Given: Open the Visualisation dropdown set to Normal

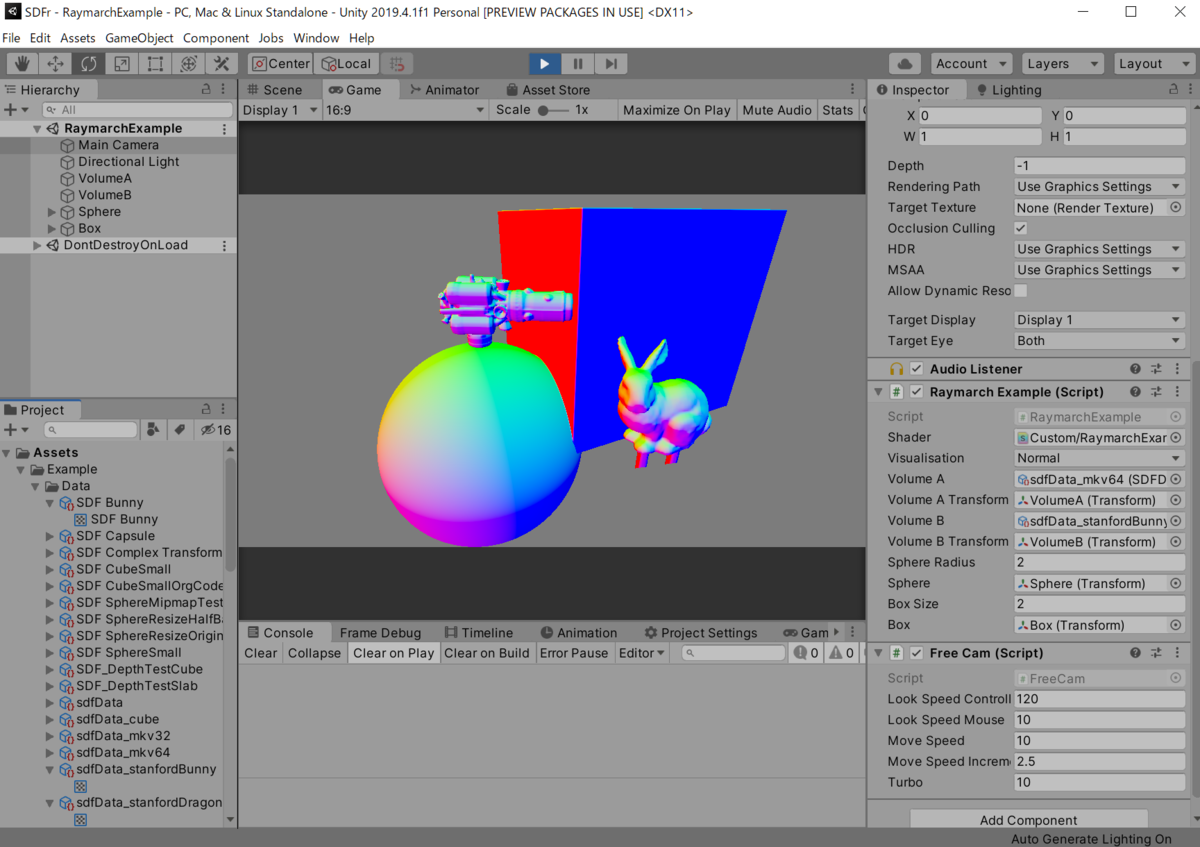Looking at the screenshot, I should click(x=1098, y=457).
